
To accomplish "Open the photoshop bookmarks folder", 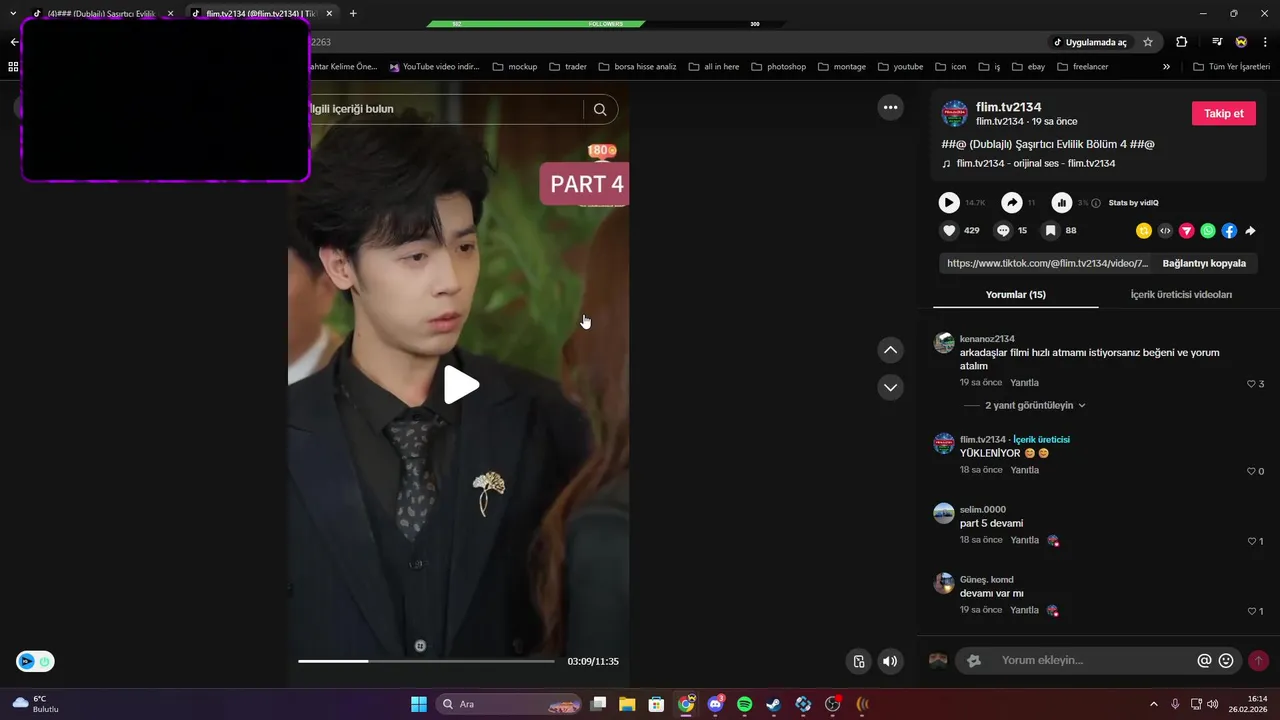I will (x=777, y=67).
